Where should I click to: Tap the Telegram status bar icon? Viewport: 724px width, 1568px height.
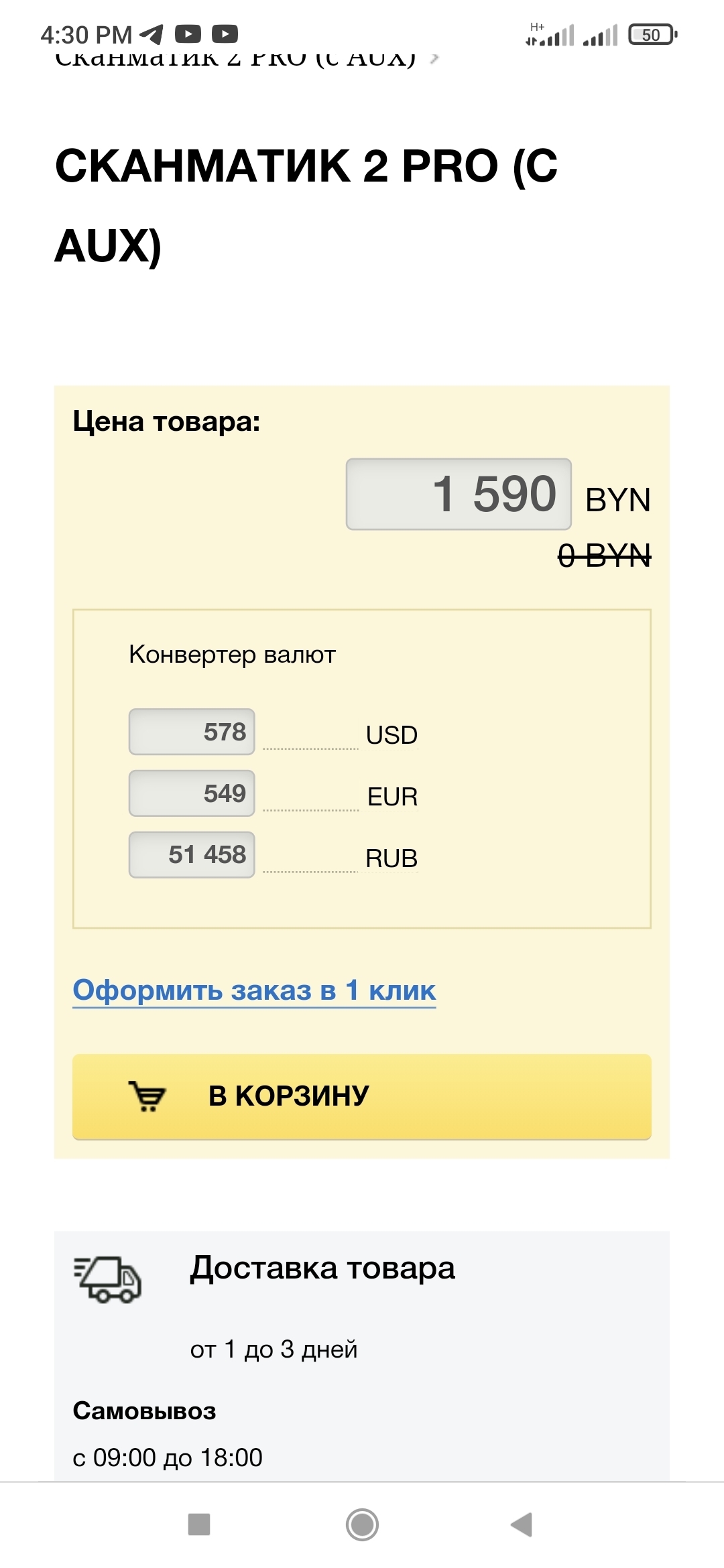click(152, 34)
